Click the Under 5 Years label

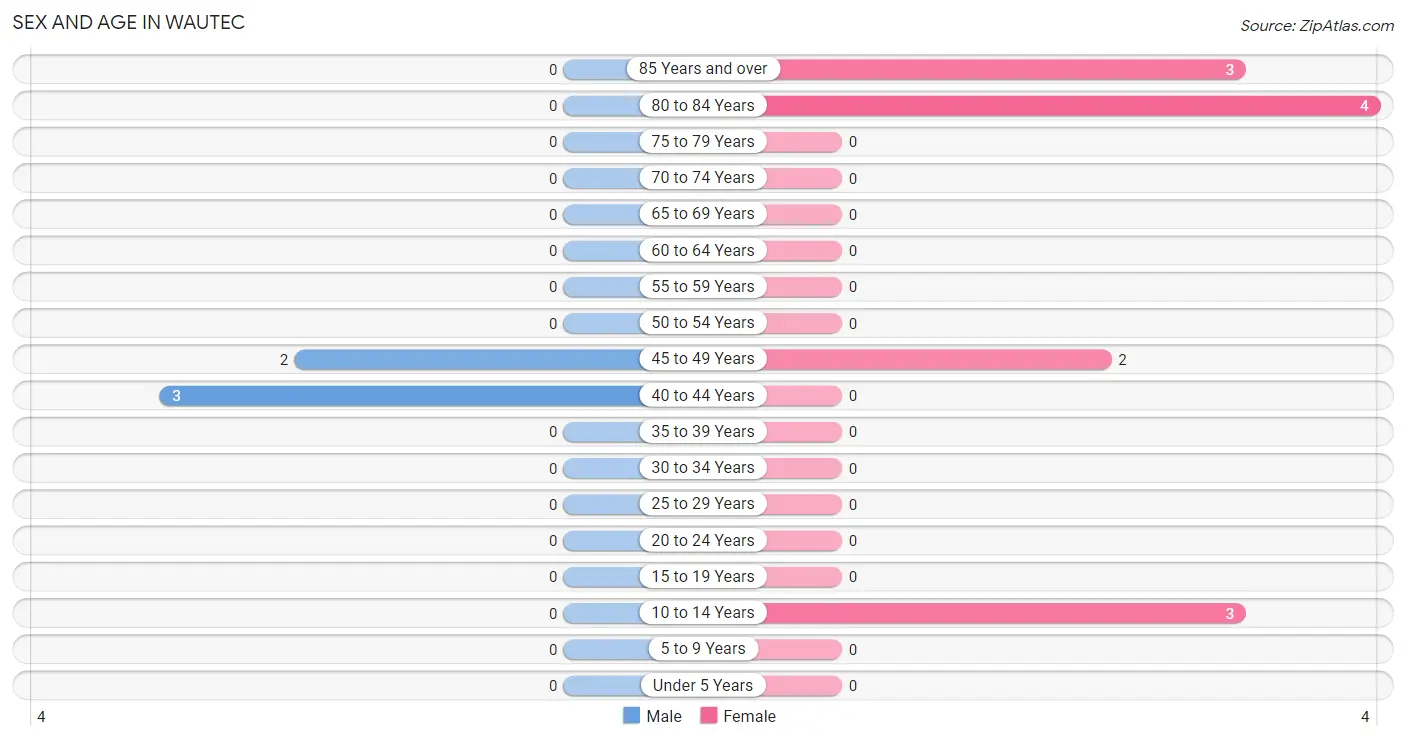(703, 685)
